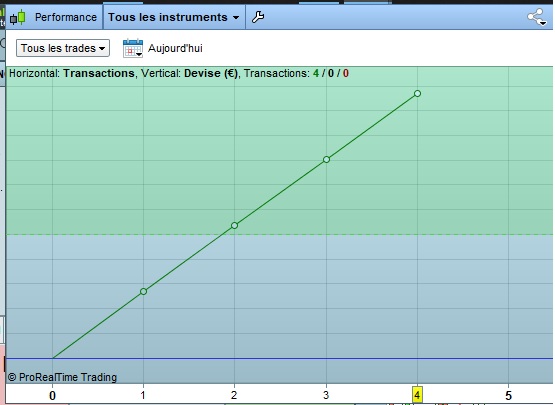Click the 0 label on horizontal axis

52,395
